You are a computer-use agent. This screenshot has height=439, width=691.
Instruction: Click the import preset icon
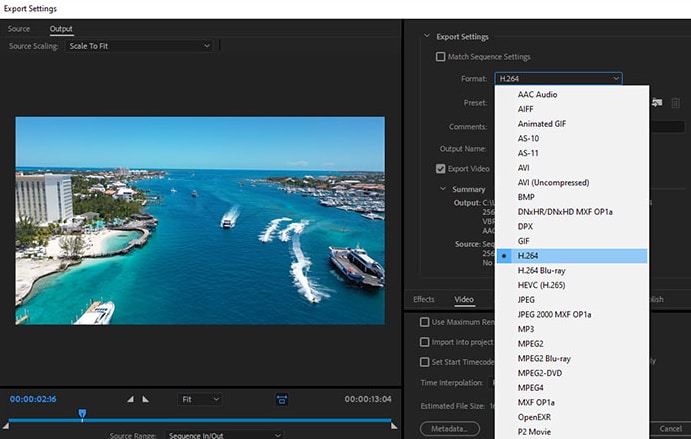[x=657, y=103]
